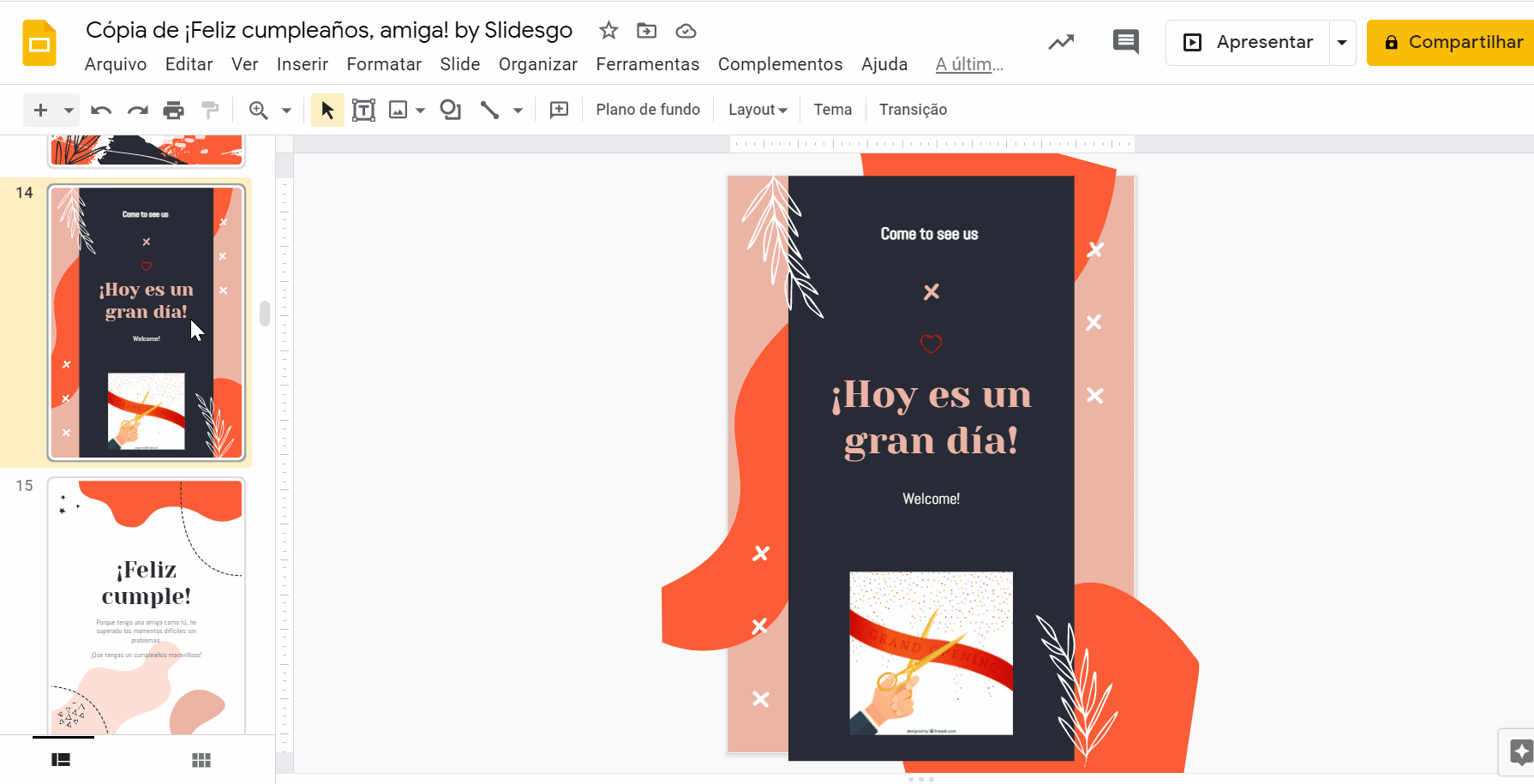Expand insert image dropdown arrow
This screenshot has width=1534, height=784.
[x=420, y=110]
